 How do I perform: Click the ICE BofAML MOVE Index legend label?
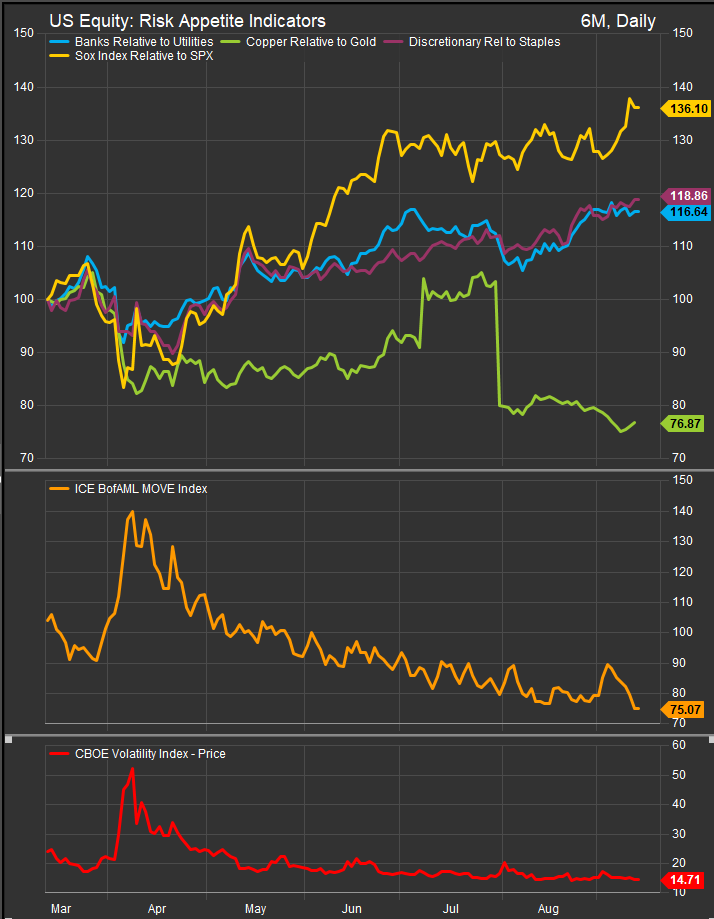coord(140,488)
